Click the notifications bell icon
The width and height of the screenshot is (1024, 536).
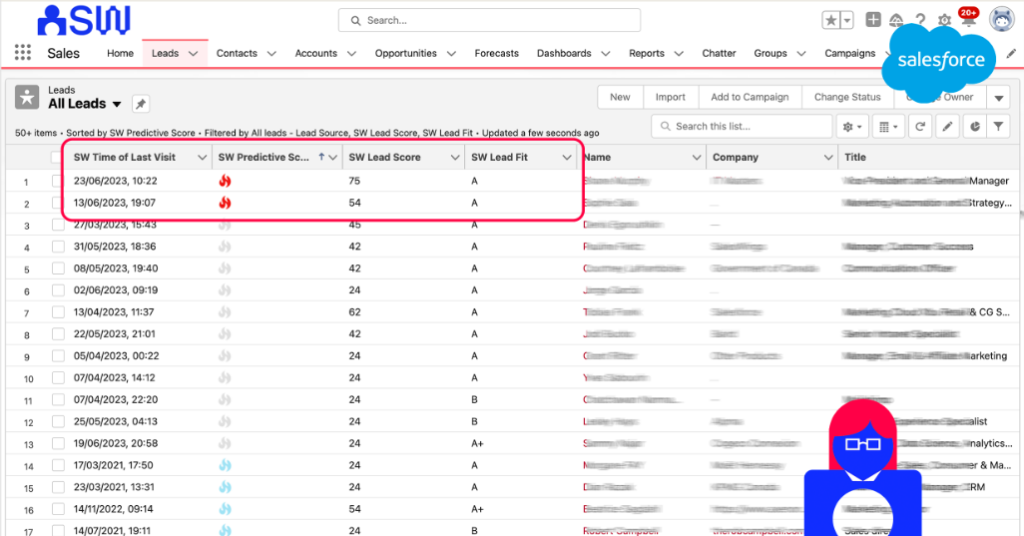(966, 21)
